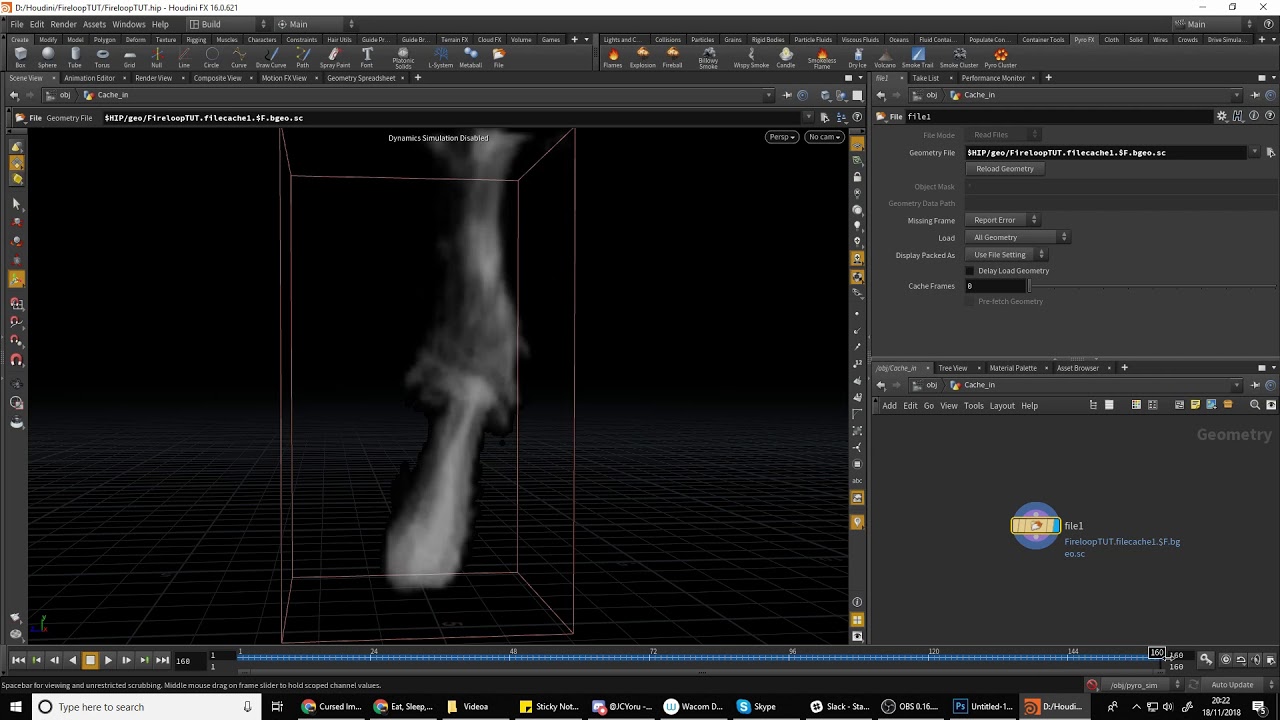Select the Tube shelf tool
1280x720 pixels.
pos(75,58)
